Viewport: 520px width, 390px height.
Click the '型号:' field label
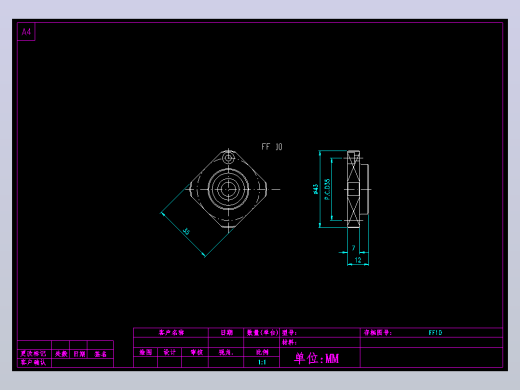289,333
